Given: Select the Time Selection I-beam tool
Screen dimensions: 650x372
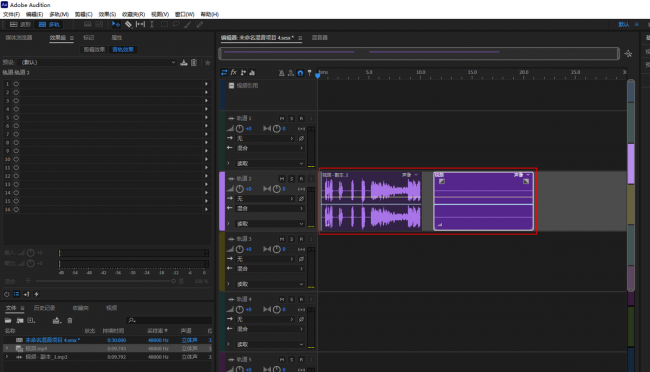Looking at the screenshot, I should pyautogui.click(x=152, y=24).
